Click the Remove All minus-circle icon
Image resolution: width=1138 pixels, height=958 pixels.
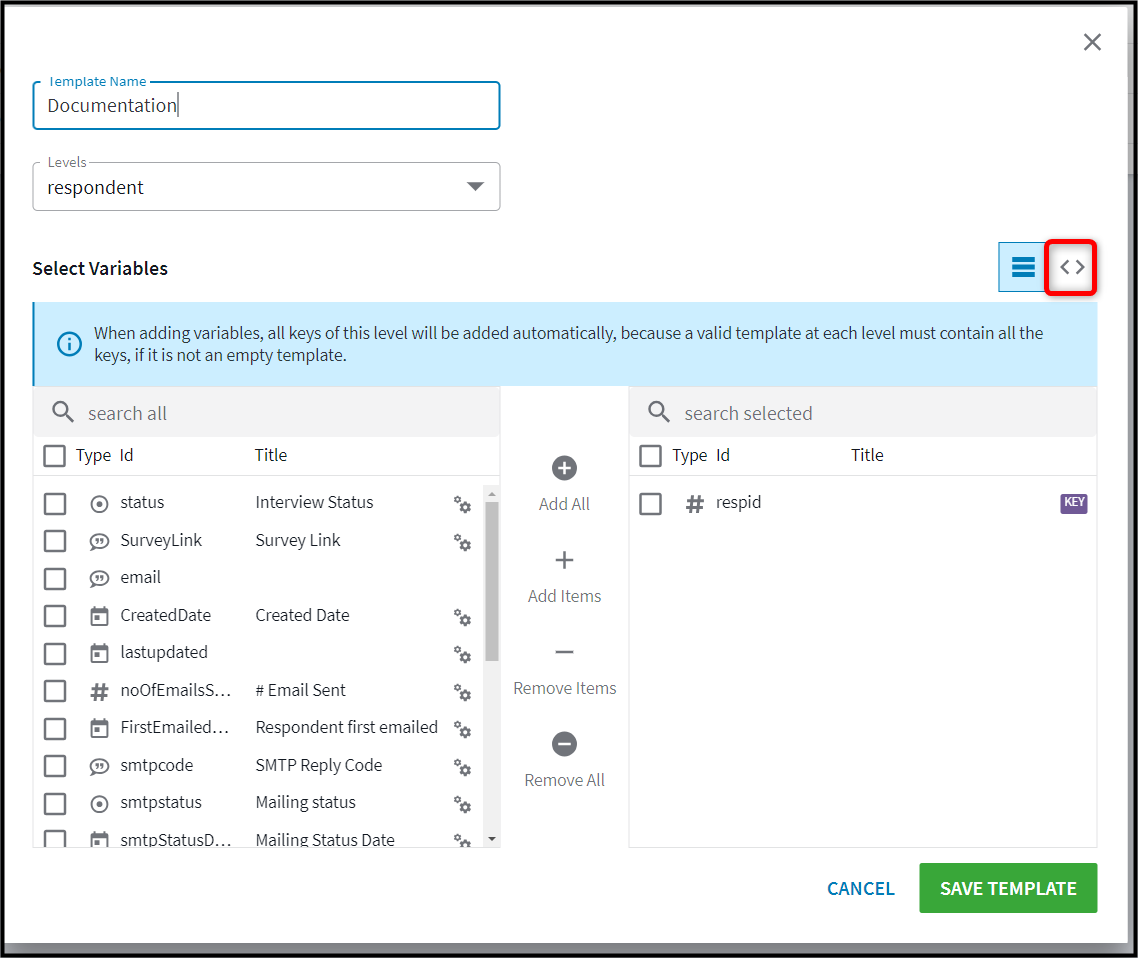(x=564, y=744)
